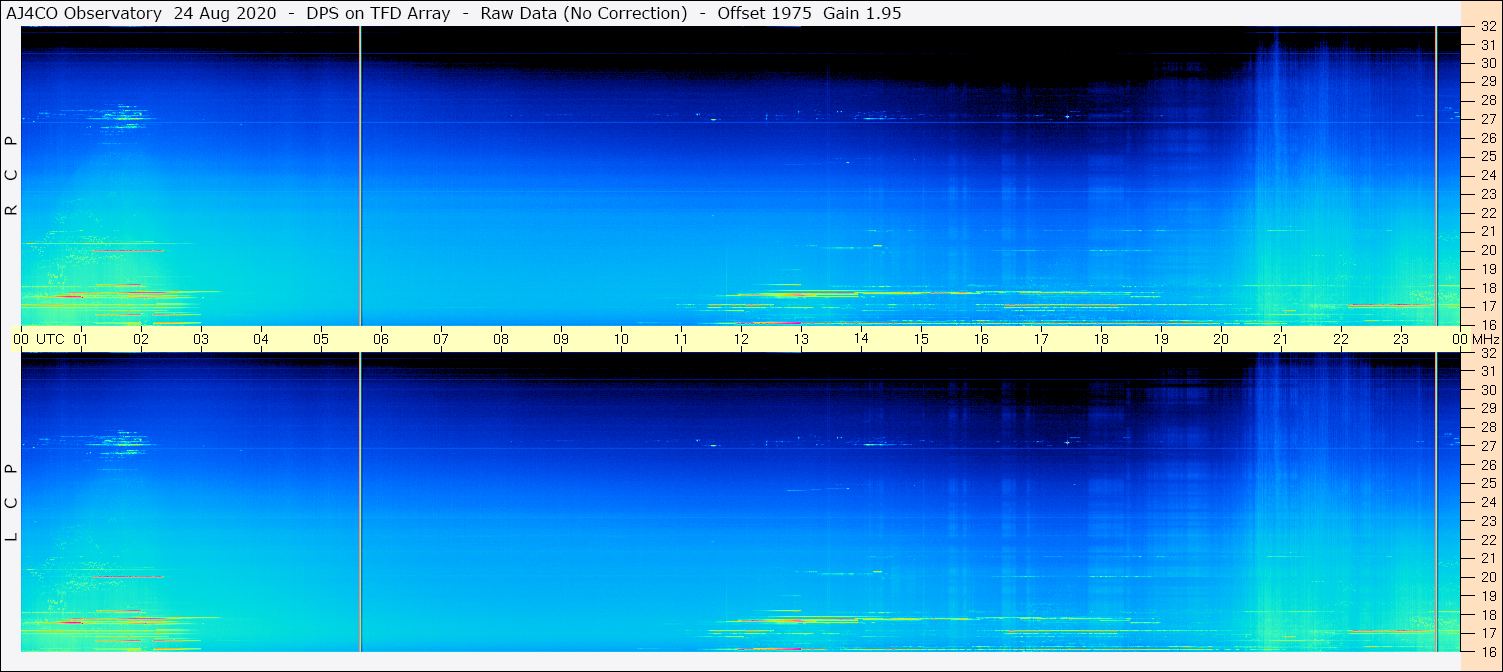Select the 18 hour tick on time axis
The image size is (1503, 672).
pos(1101,339)
